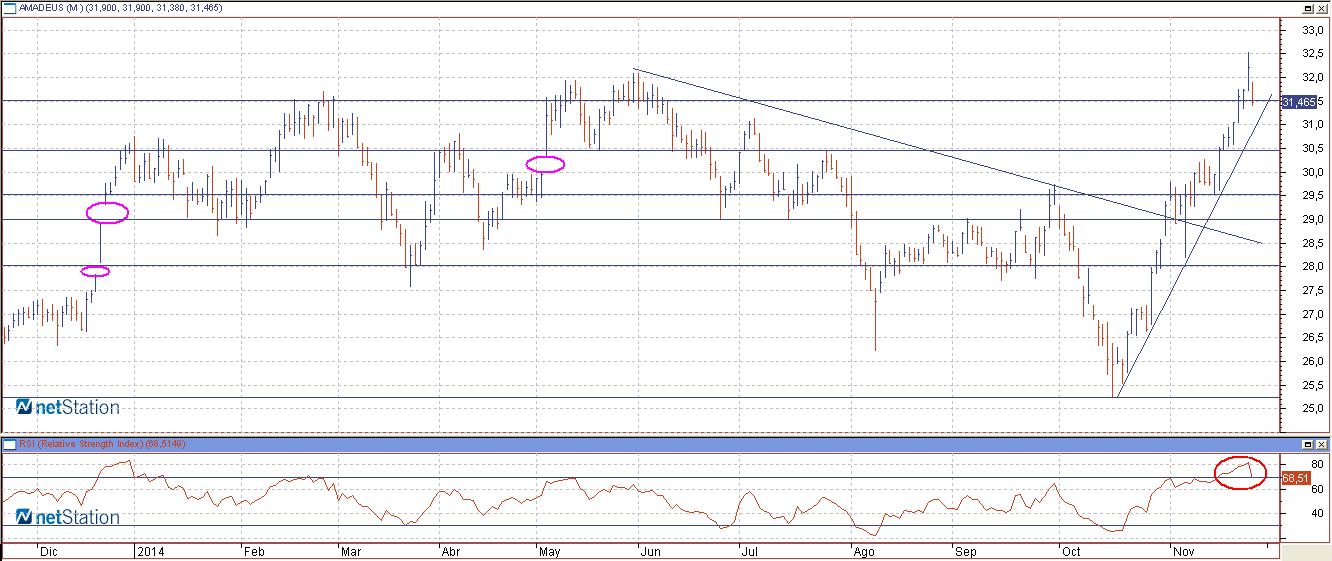Click the 33,0 price axis value
The width and height of the screenshot is (1332, 561).
(1312, 30)
